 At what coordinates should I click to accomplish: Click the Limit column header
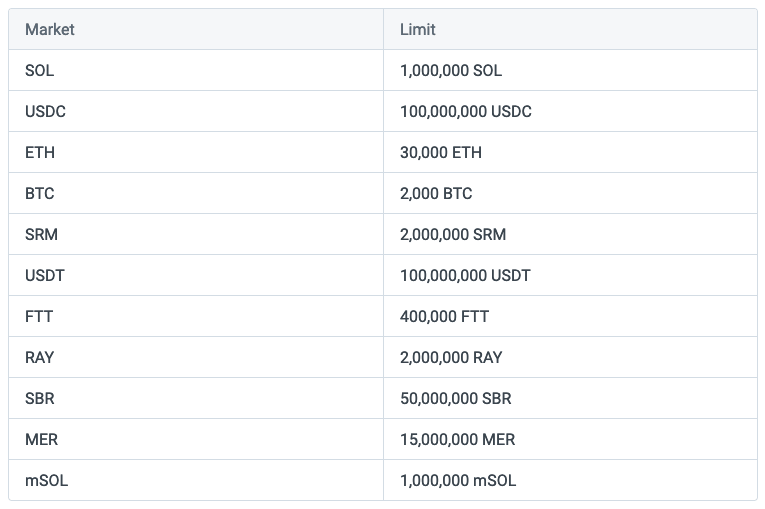click(x=570, y=29)
